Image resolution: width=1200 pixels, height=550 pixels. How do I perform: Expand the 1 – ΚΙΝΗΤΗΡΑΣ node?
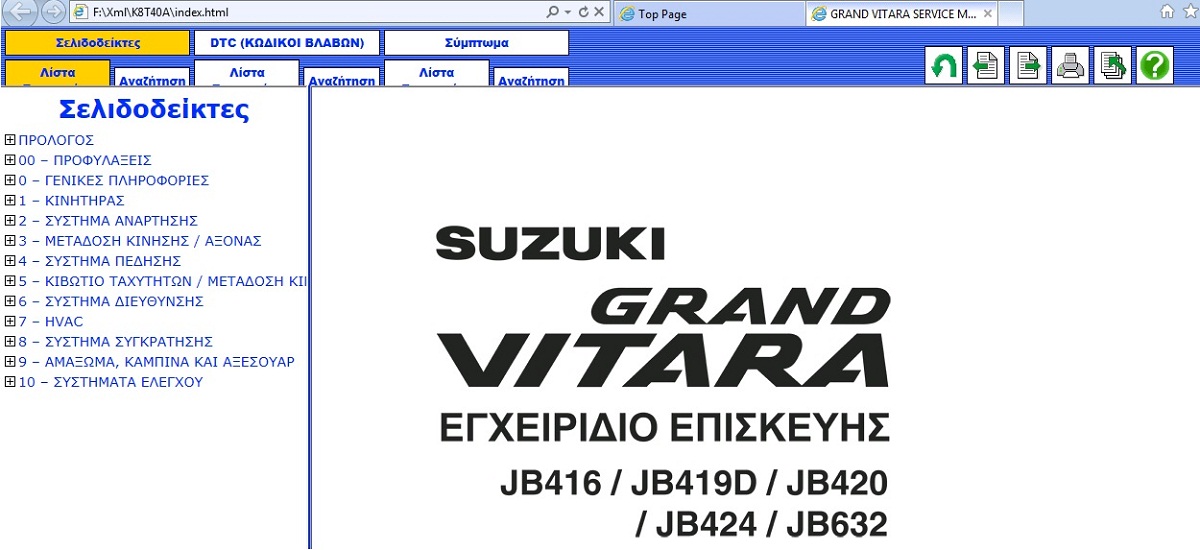pyautogui.click(x=10, y=200)
